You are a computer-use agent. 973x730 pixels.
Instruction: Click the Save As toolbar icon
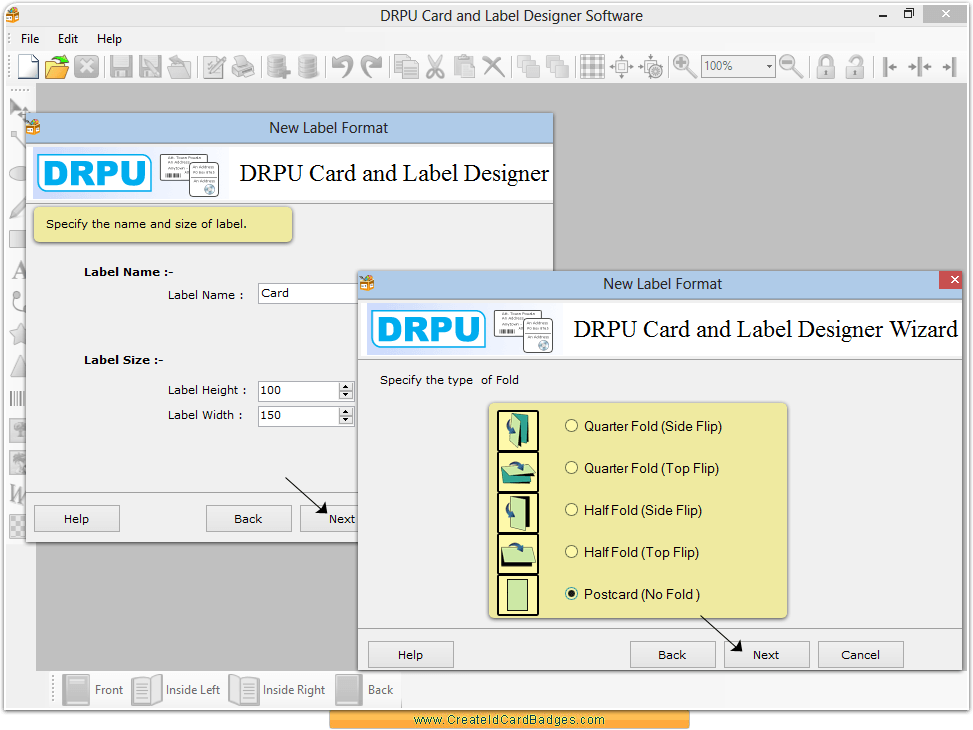point(150,66)
